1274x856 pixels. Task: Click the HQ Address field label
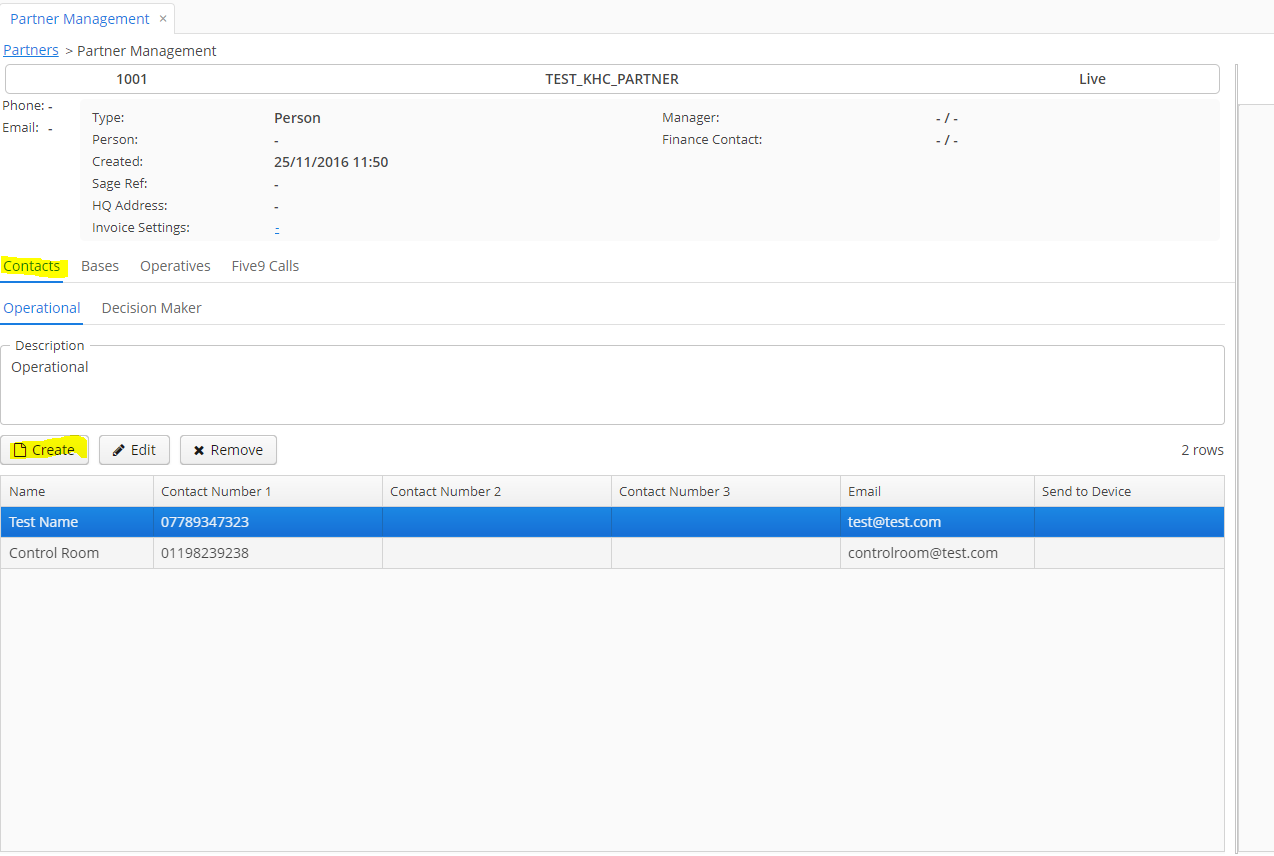(x=130, y=206)
